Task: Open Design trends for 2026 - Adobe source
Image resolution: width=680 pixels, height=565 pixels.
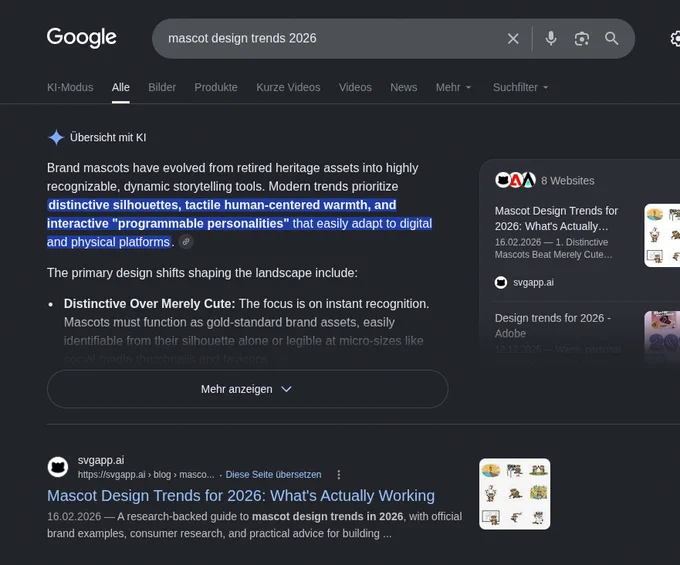Action: point(552,326)
